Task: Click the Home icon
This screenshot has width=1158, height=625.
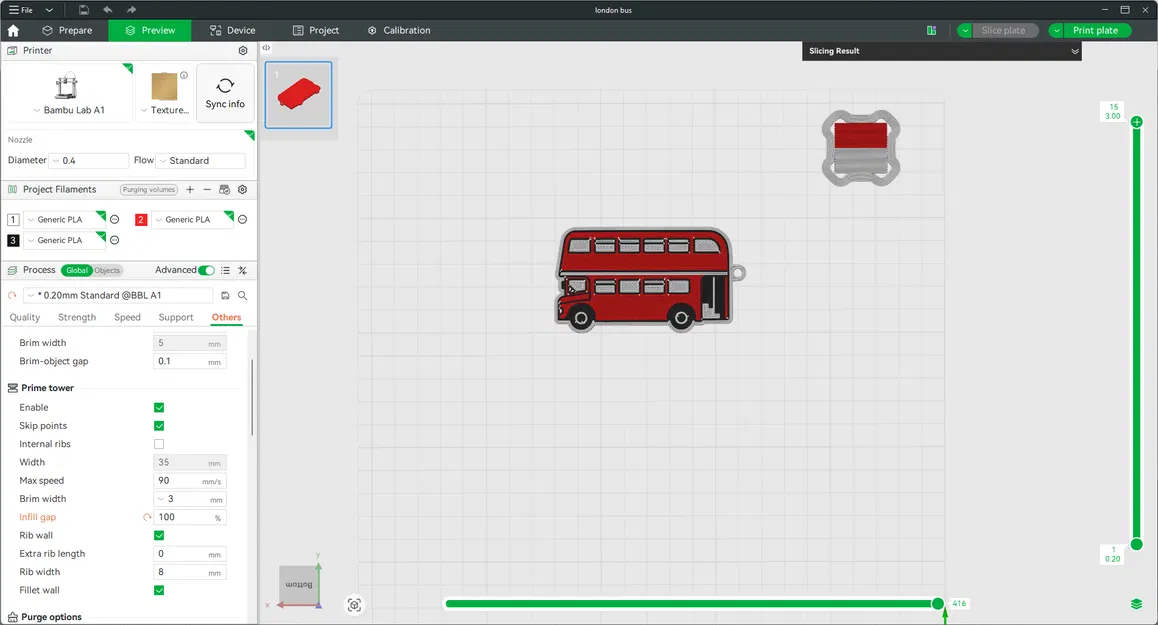Action: [13, 30]
